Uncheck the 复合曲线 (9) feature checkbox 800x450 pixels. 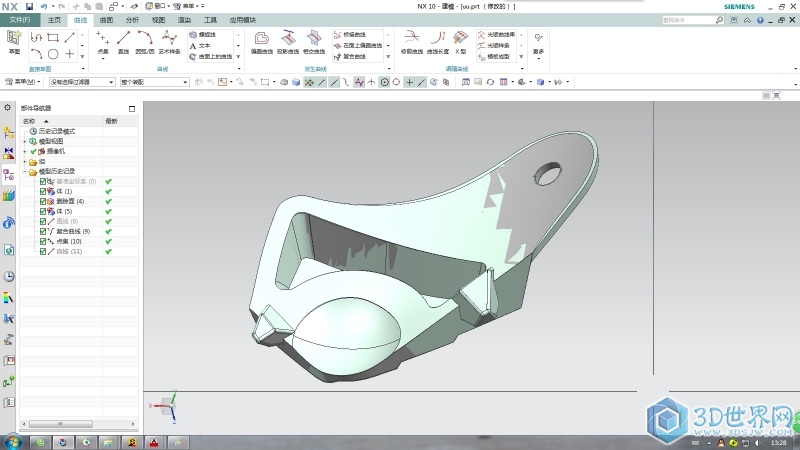(43, 232)
